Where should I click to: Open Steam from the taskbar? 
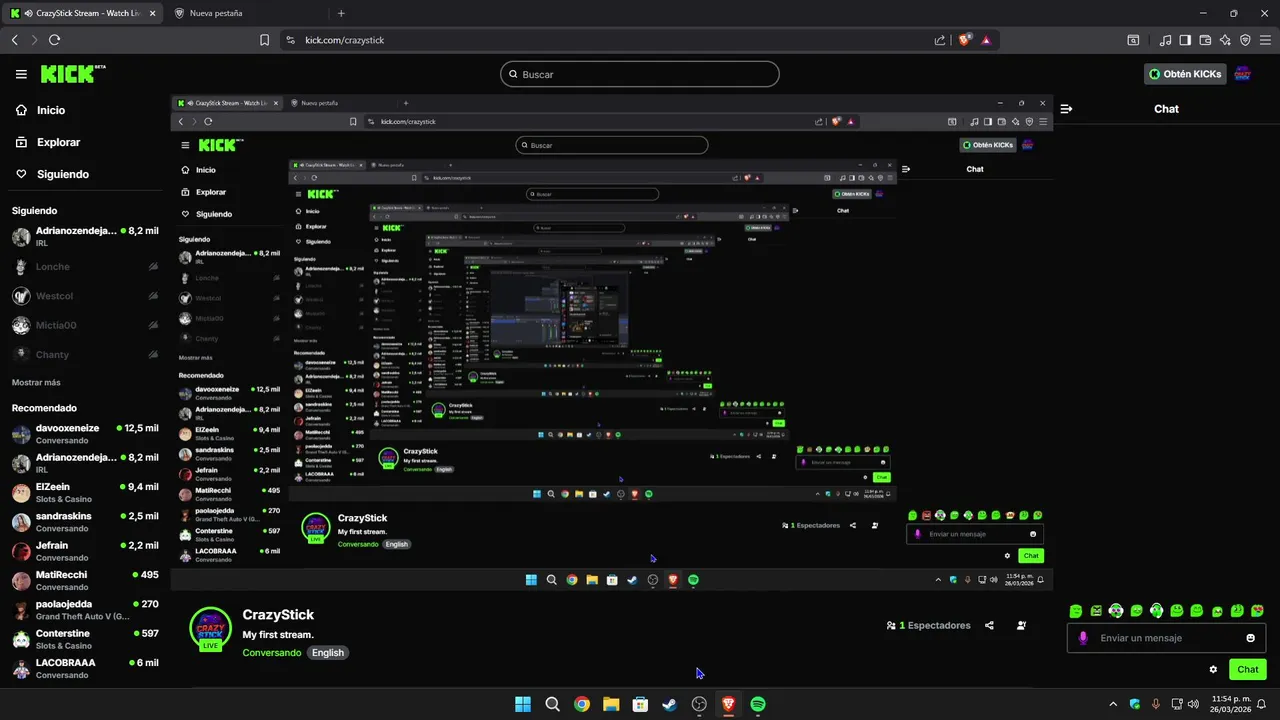pos(669,704)
